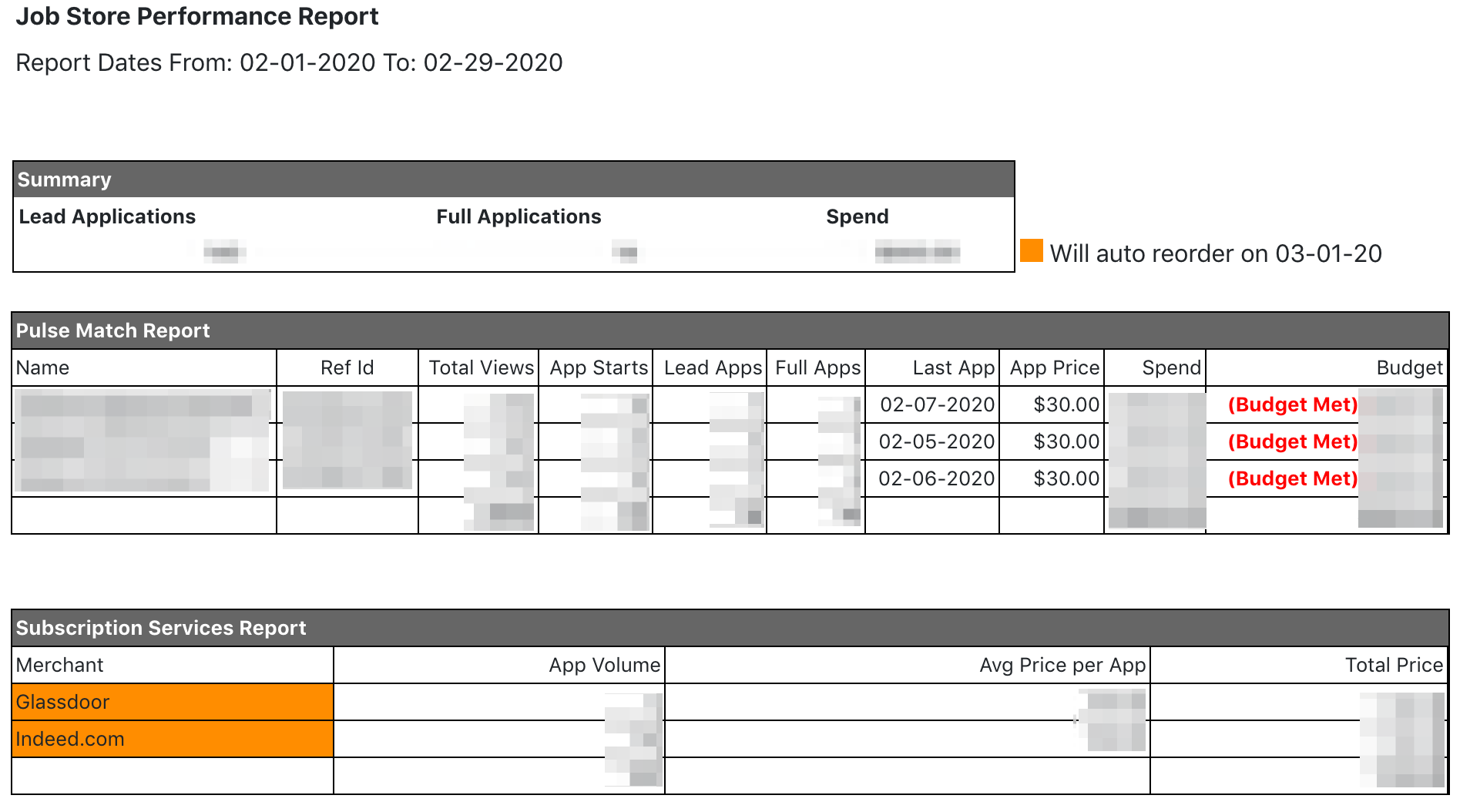The width and height of the screenshot is (1470, 812).
Task: Click the Full Apps column header
Action: [x=817, y=367]
